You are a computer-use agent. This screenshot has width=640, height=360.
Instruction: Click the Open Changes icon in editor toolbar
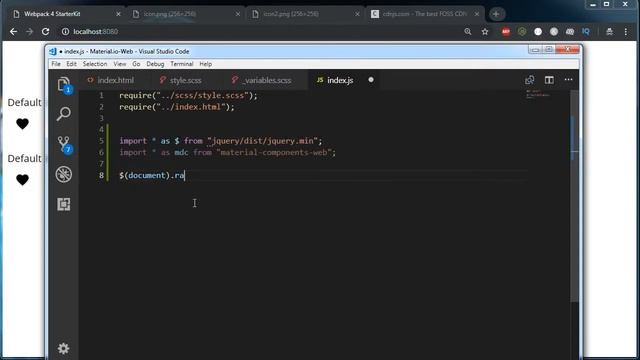tap(529, 80)
